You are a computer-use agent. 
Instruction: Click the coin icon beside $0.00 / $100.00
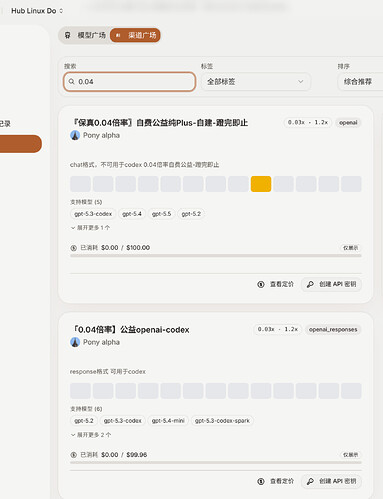(74, 248)
